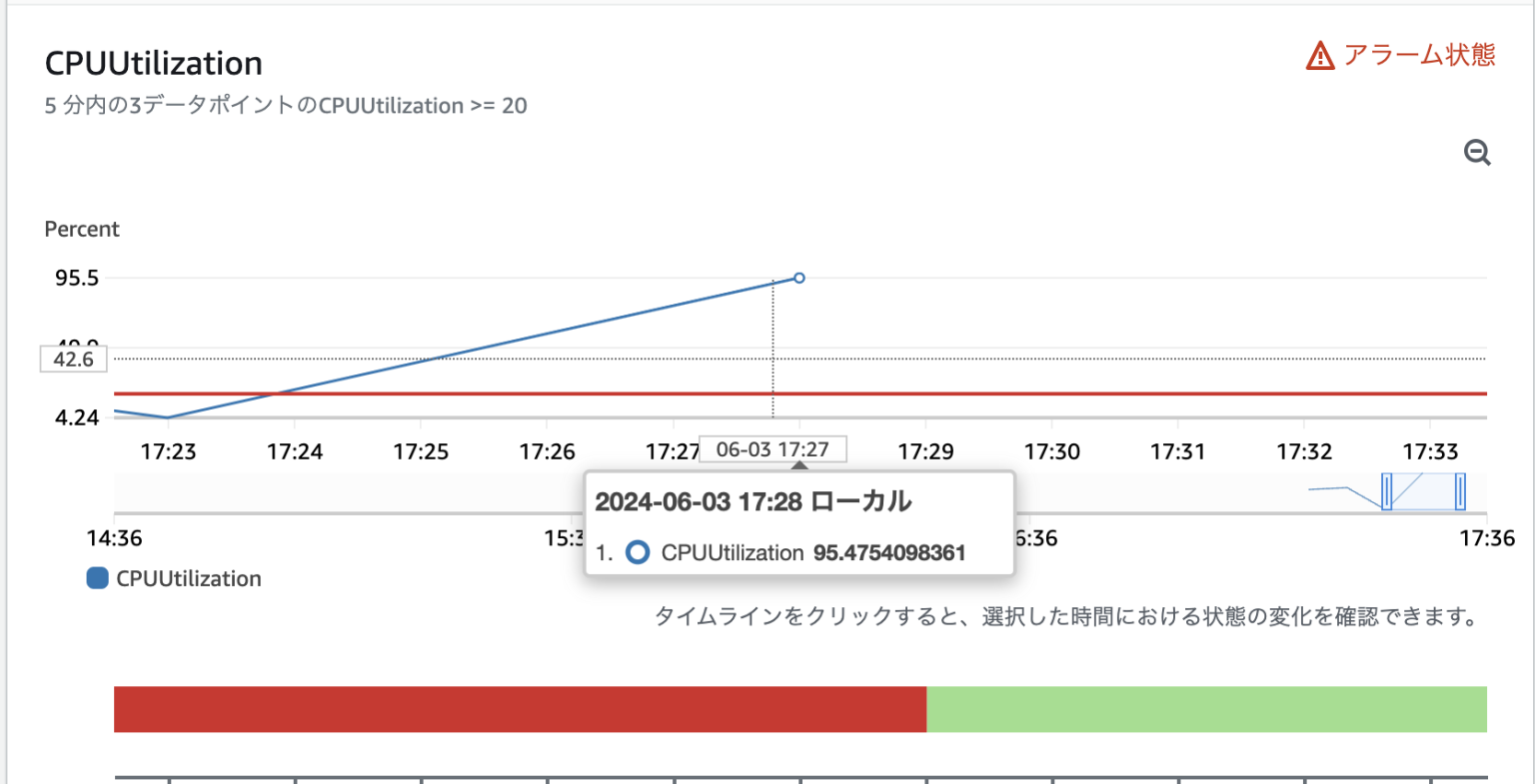
Task: Click the Percent axis label
Action: [x=81, y=229]
